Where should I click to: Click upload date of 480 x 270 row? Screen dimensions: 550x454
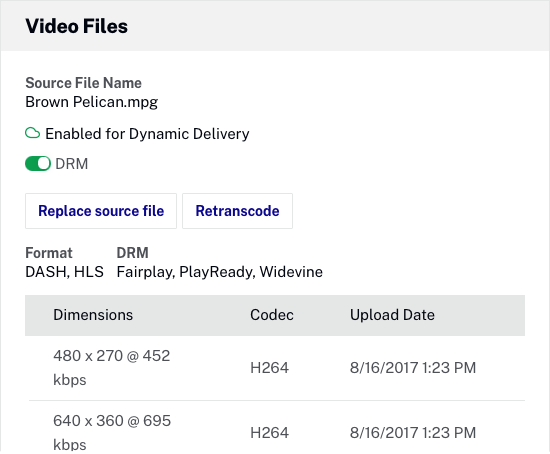point(413,368)
